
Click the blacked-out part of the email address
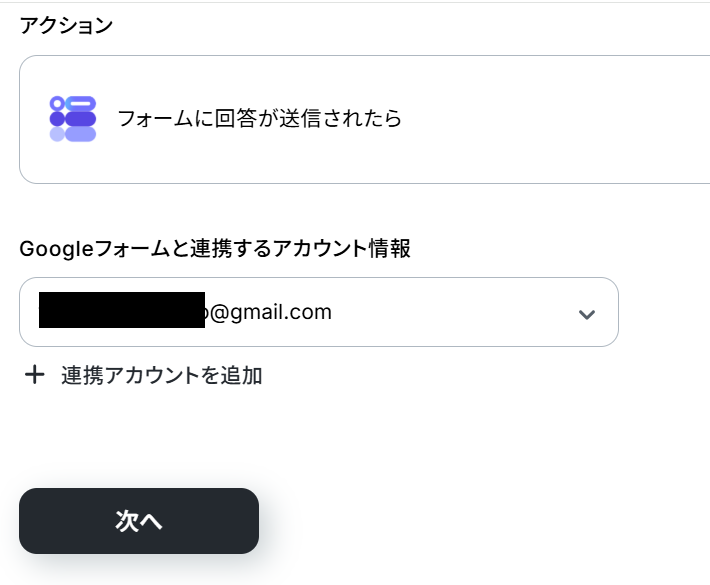pos(122,310)
